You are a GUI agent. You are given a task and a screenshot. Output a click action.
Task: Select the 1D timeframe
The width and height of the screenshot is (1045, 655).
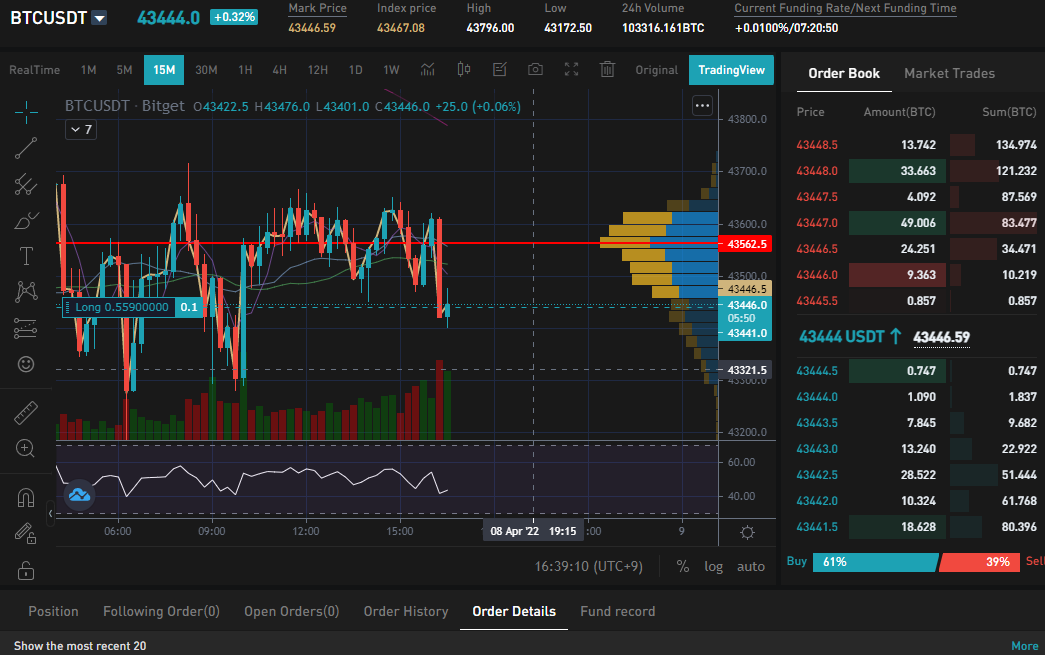point(356,70)
